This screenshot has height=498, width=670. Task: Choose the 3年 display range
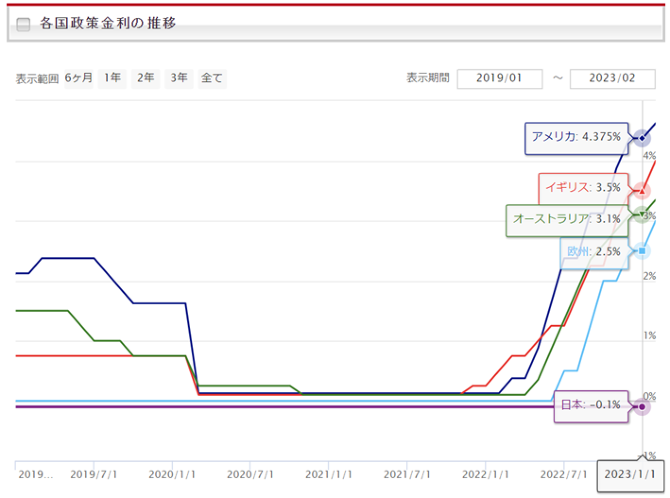pyautogui.click(x=178, y=78)
